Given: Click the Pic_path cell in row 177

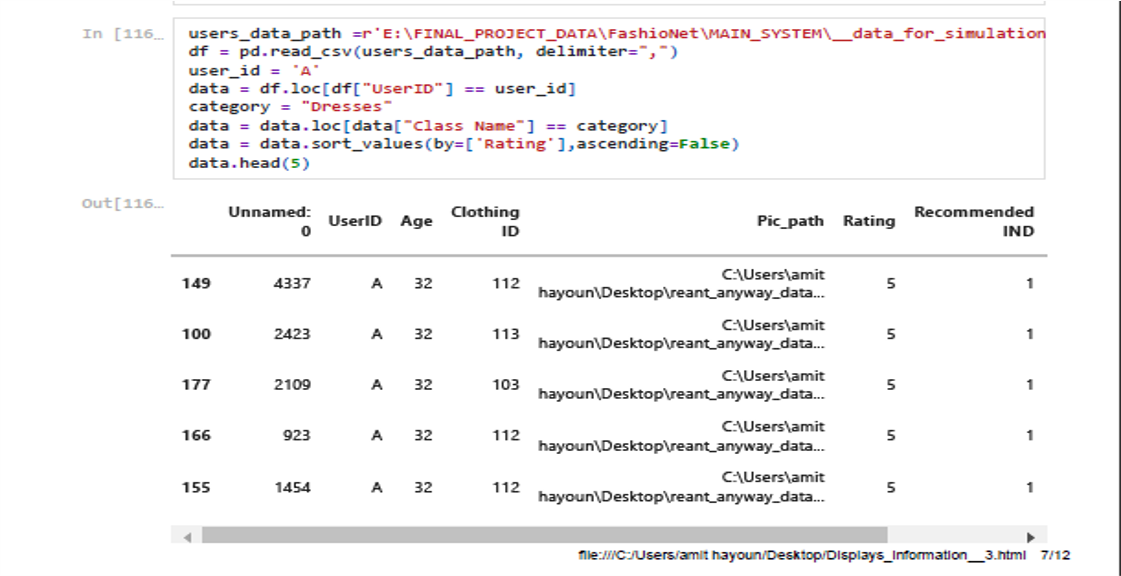Looking at the screenshot, I should [x=681, y=384].
